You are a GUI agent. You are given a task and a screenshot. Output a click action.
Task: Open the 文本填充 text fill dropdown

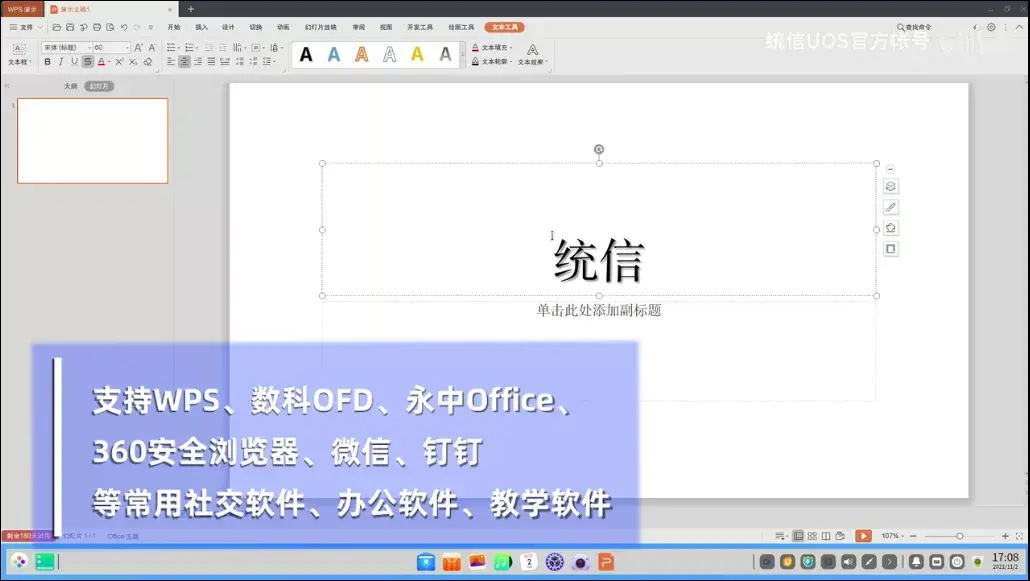(x=492, y=47)
